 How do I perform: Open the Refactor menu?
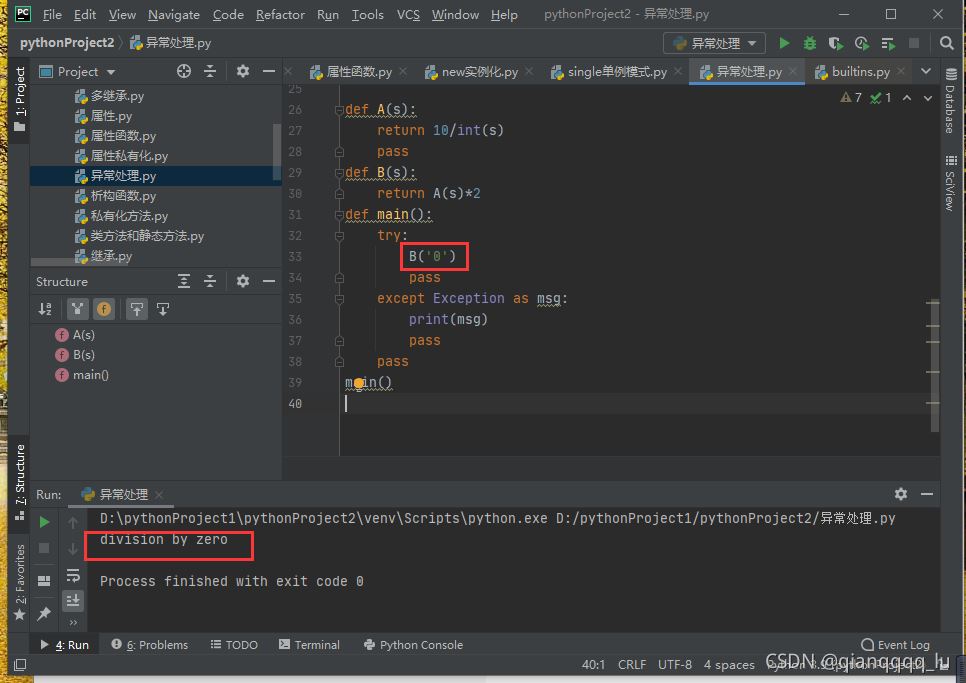tap(280, 14)
